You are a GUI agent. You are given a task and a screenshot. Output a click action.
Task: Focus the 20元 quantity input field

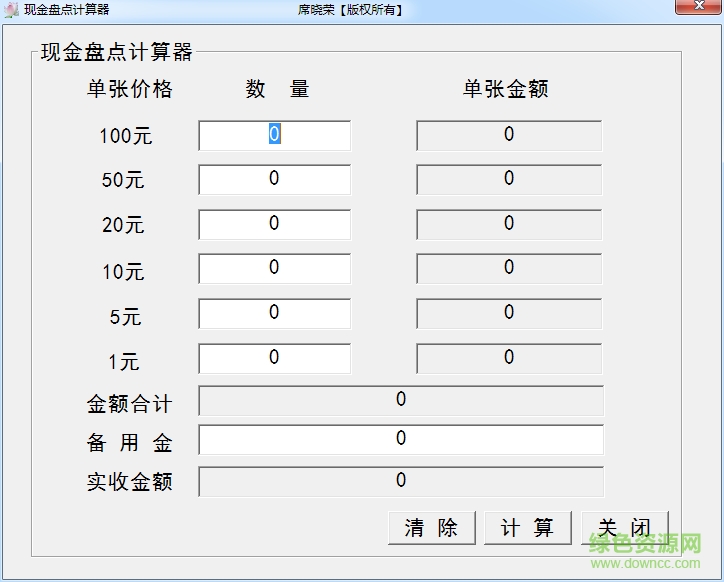(275, 224)
